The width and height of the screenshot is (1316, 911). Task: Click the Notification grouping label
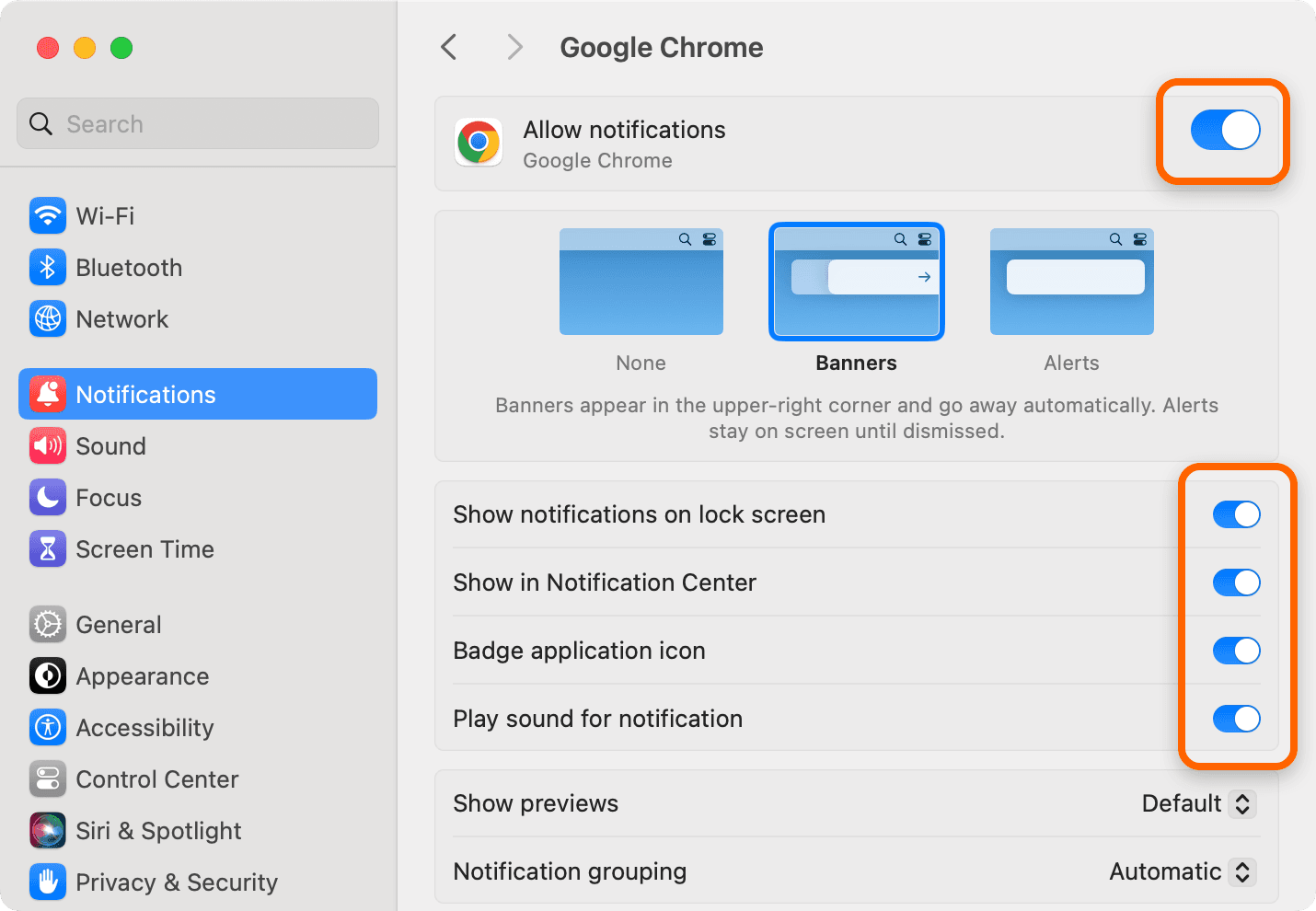click(570, 871)
